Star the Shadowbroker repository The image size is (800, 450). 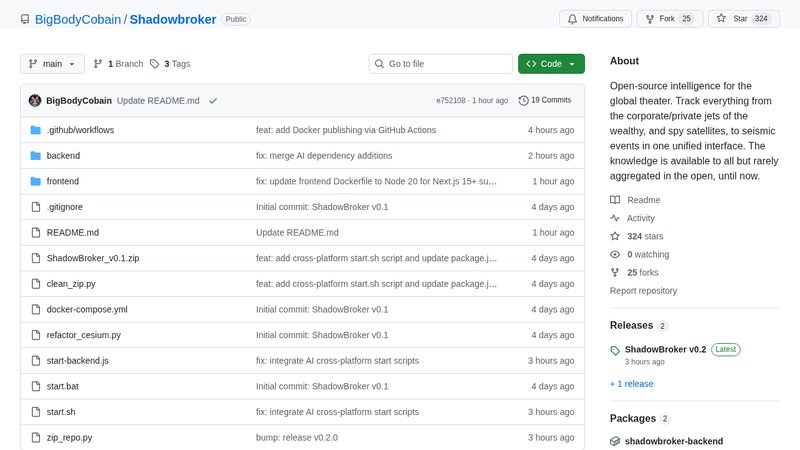click(723, 19)
